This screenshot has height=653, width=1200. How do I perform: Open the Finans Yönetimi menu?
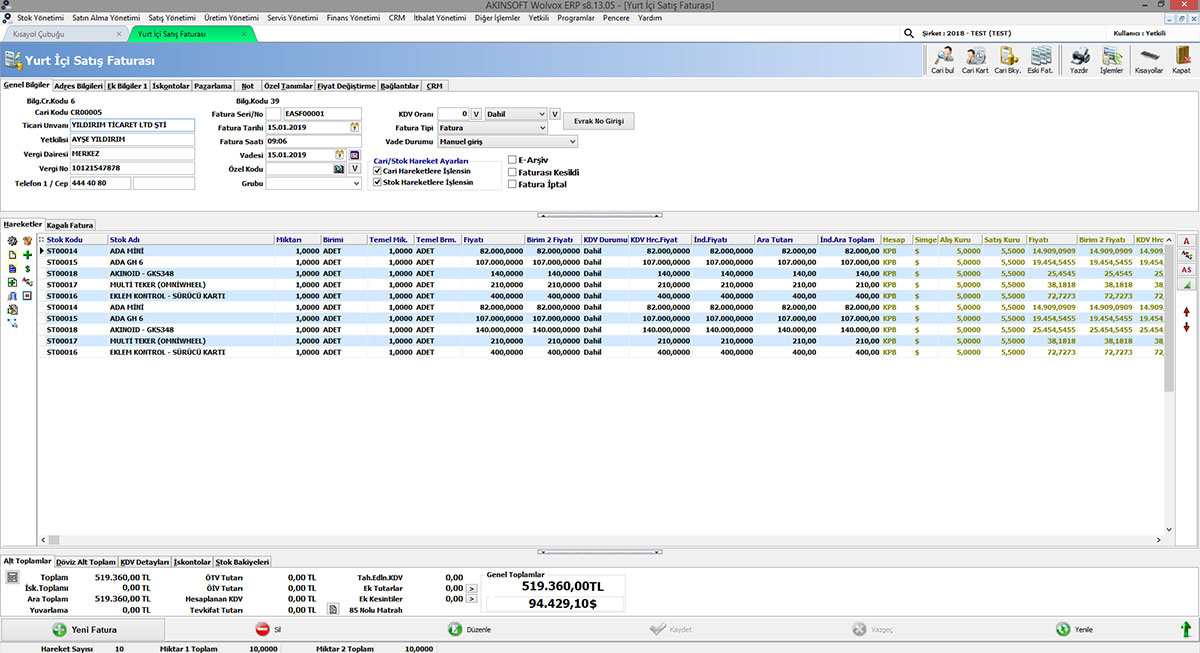(353, 18)
